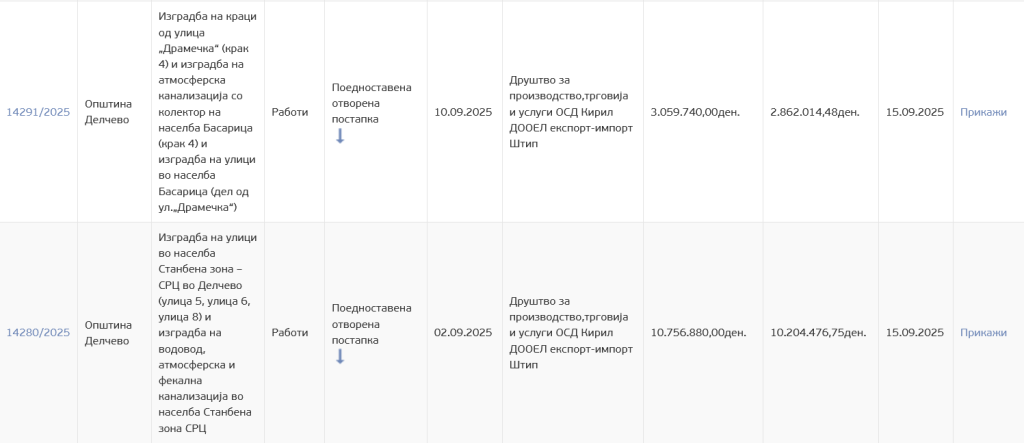The width and height of the screenshot is (1024, 443).
Task: Click the date 10.09.2025 cell
Action: (463, 112)
